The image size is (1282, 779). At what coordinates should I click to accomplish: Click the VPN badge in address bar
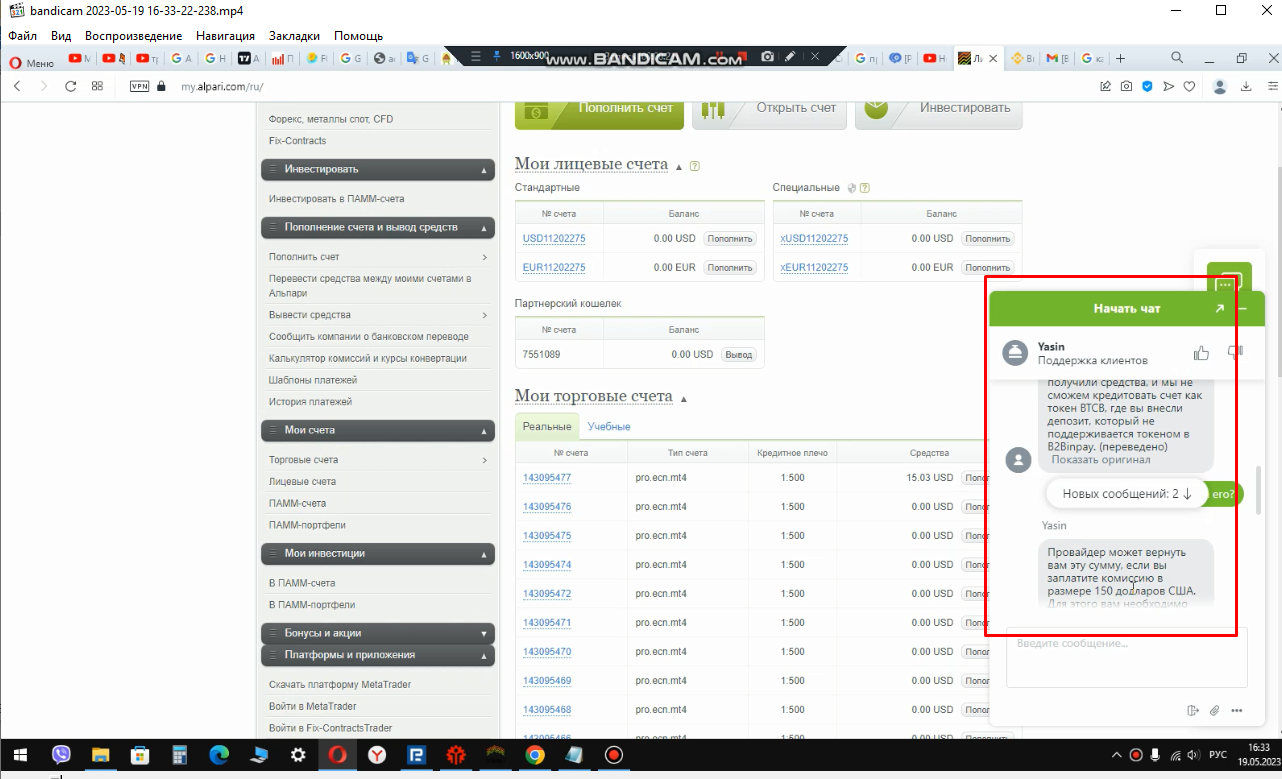pyautogui.click(x=139, y=86)
